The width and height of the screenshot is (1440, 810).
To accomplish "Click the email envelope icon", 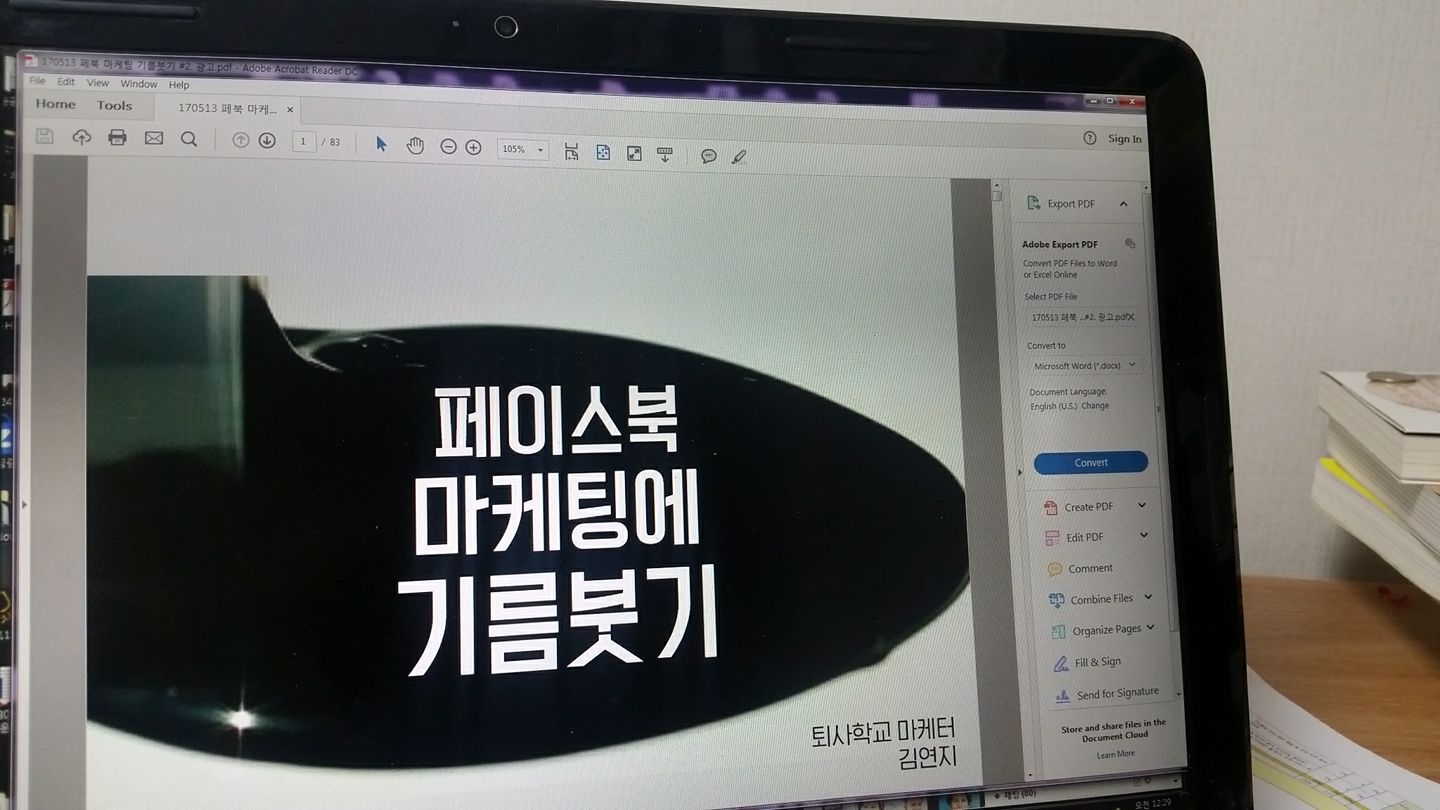I will tap(153, 139).
